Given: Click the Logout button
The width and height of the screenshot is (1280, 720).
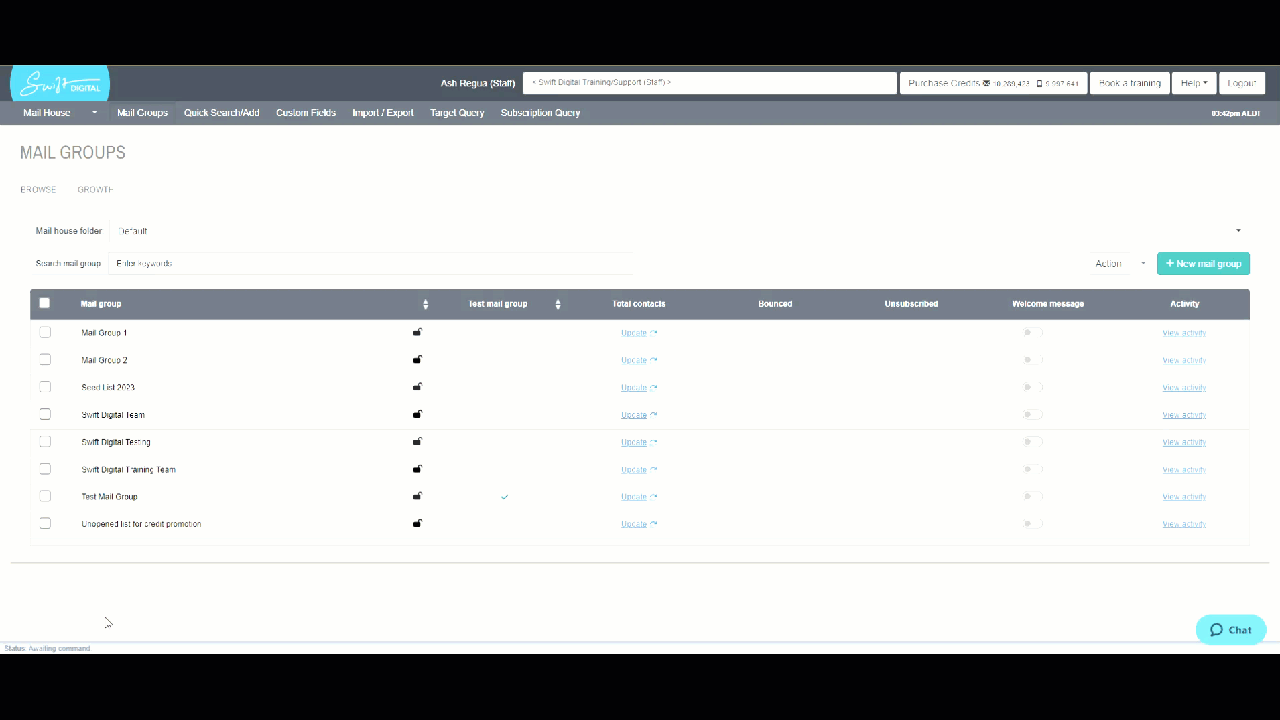Looking at the screenshot, I should pos(1242,83).
